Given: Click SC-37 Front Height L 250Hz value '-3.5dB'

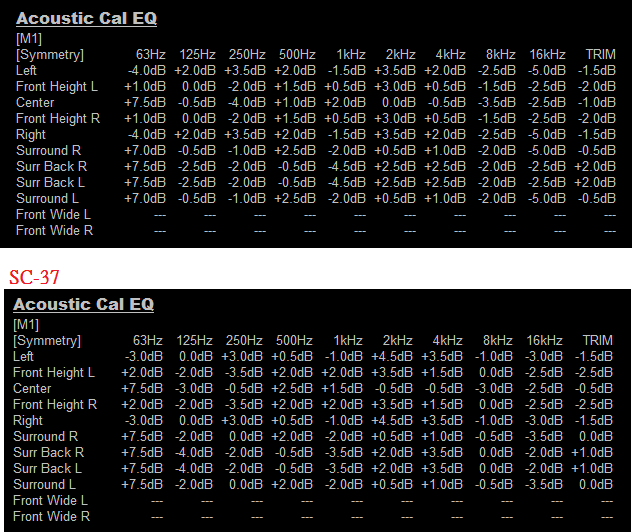Looking at the screenshot, I should pyautogui.click(x=244, y=373).
